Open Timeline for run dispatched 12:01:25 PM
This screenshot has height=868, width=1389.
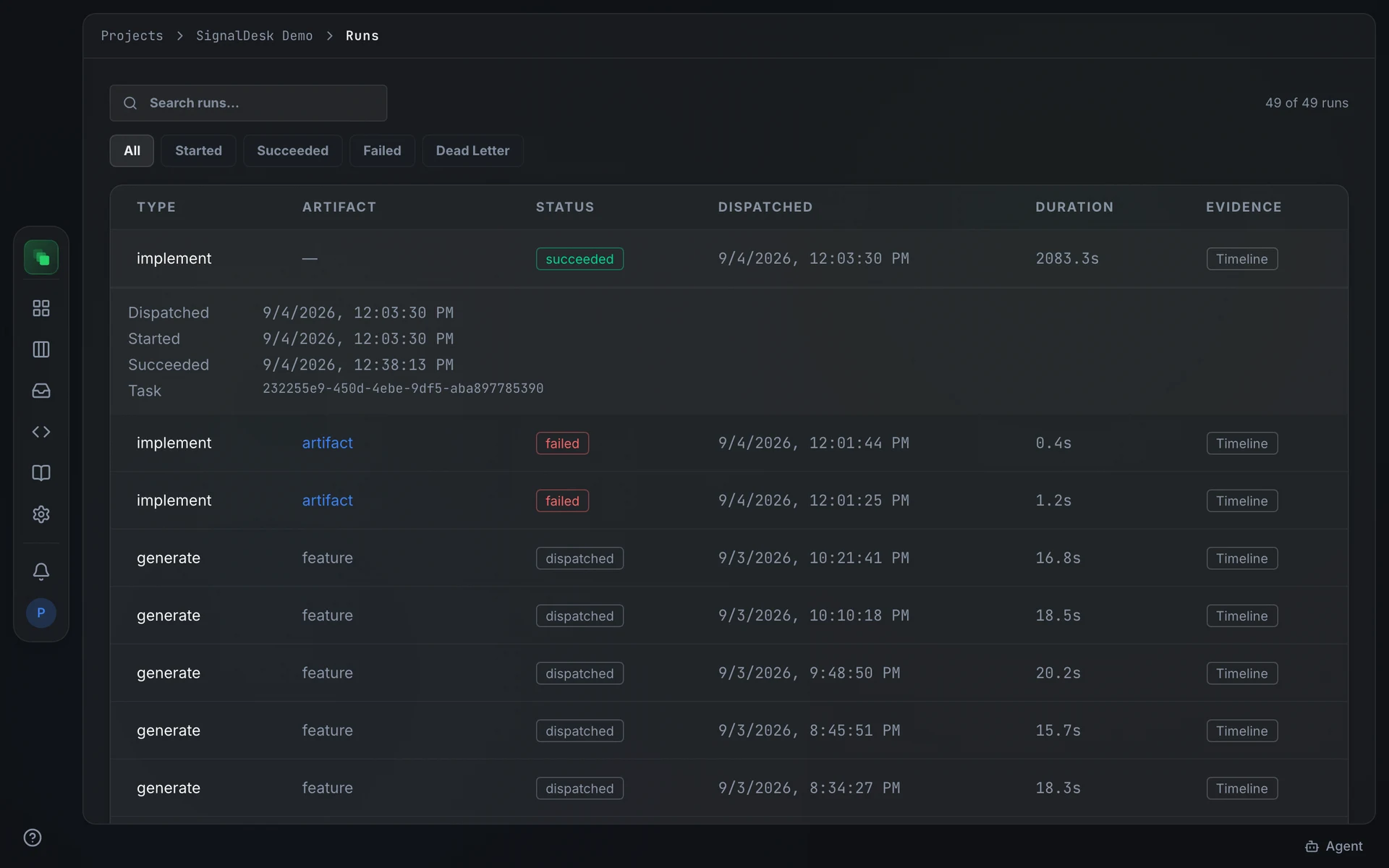[x=1241, y=501]
